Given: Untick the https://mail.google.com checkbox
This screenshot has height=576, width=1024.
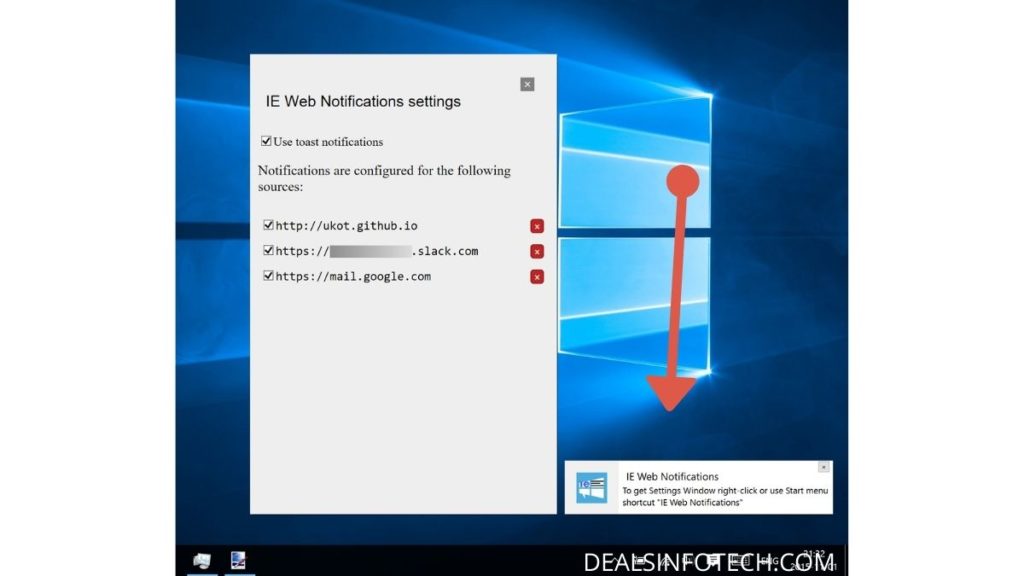Looking at the screenshot, I should (x=268, y=276).
